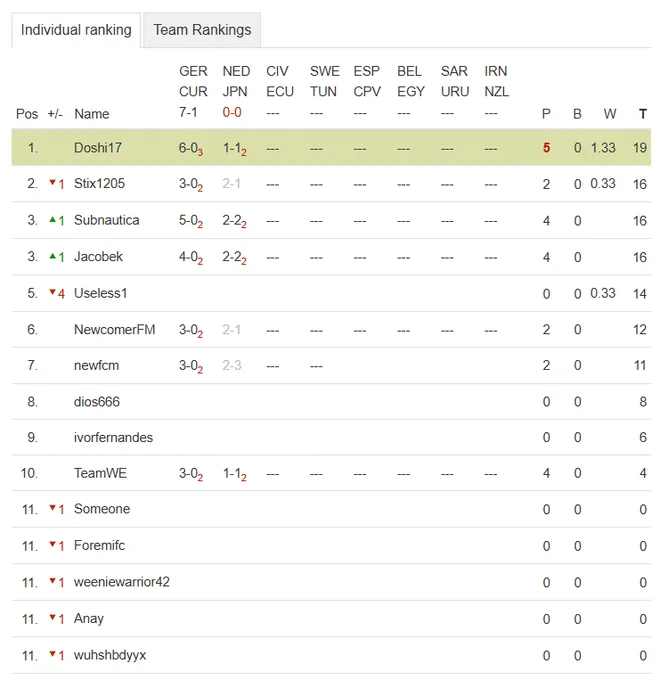Screen dimensions: 668x680
Task: Sort by the T total column header
Action: tap(642, 114)
